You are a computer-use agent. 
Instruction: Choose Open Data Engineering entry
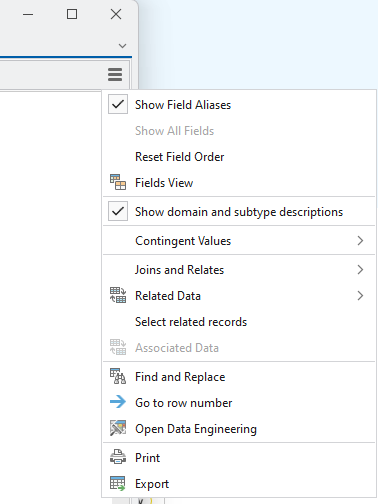click(x=239, y=429)
